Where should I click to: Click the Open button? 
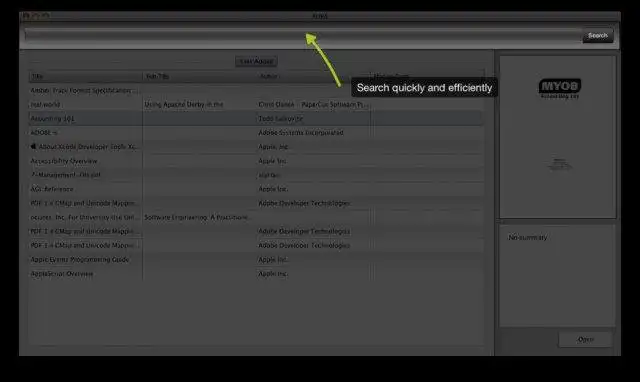(585, 339)
